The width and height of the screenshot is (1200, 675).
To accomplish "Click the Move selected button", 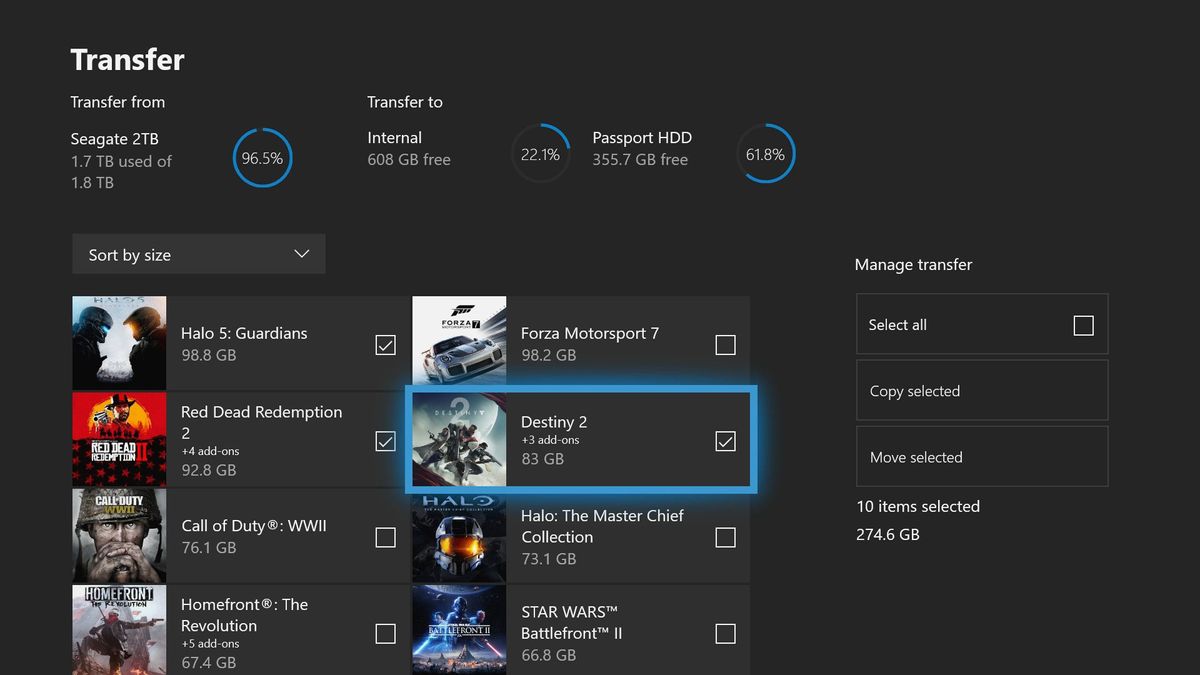I will click(981, 456).
